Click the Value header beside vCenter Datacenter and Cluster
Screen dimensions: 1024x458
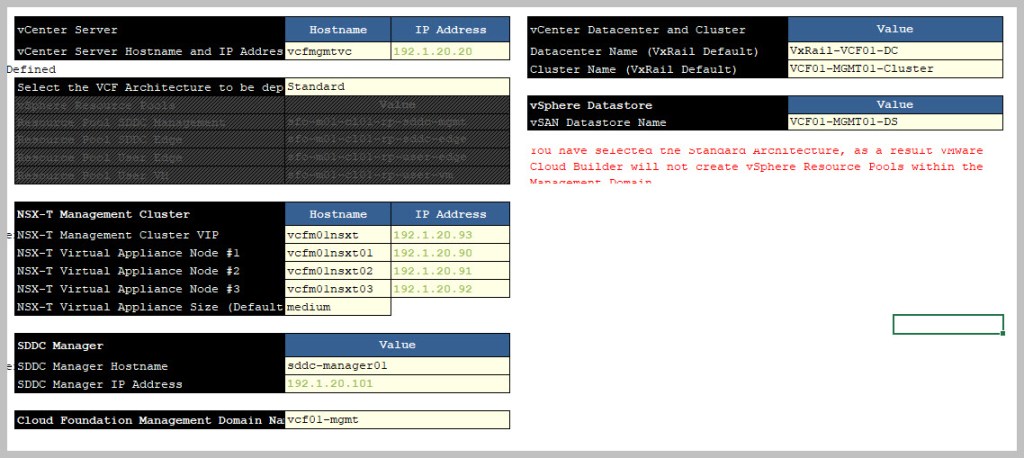(x=895, y=29)
